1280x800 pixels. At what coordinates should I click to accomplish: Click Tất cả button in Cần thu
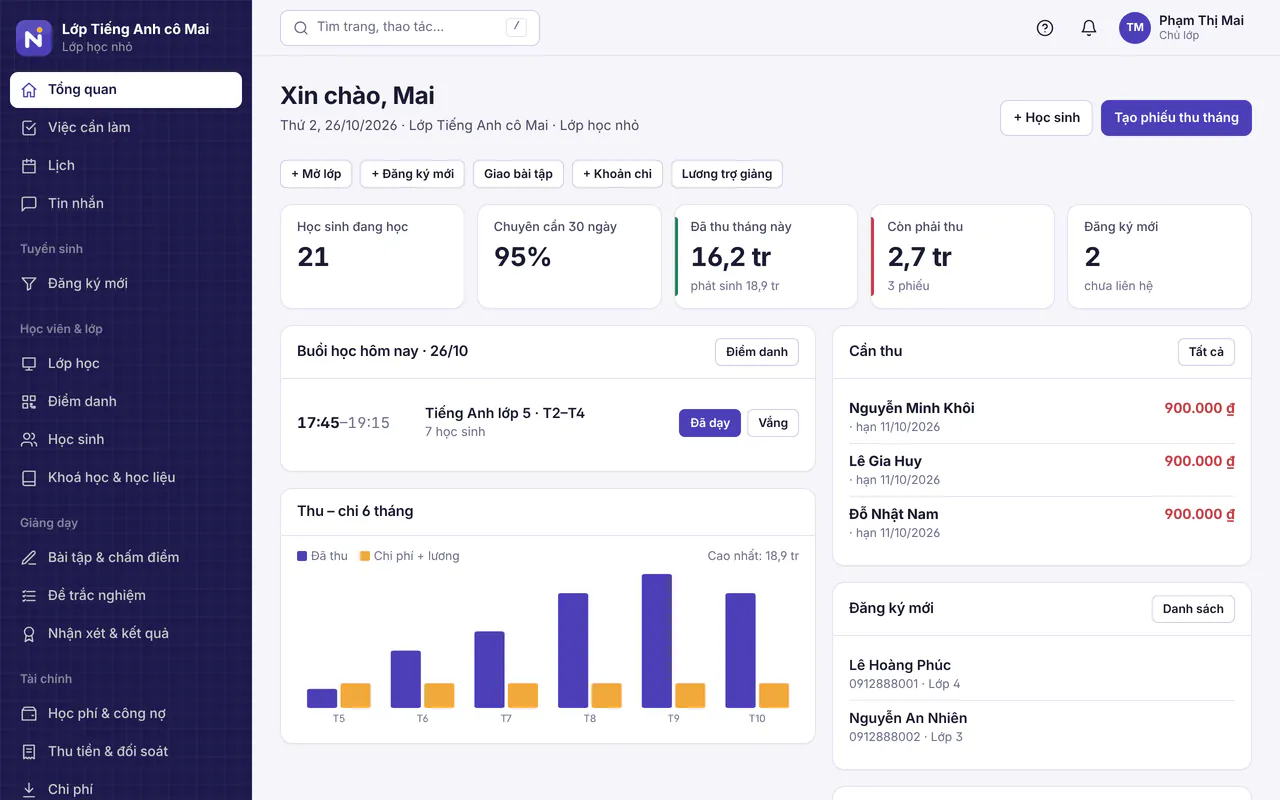pos(1206,352)
